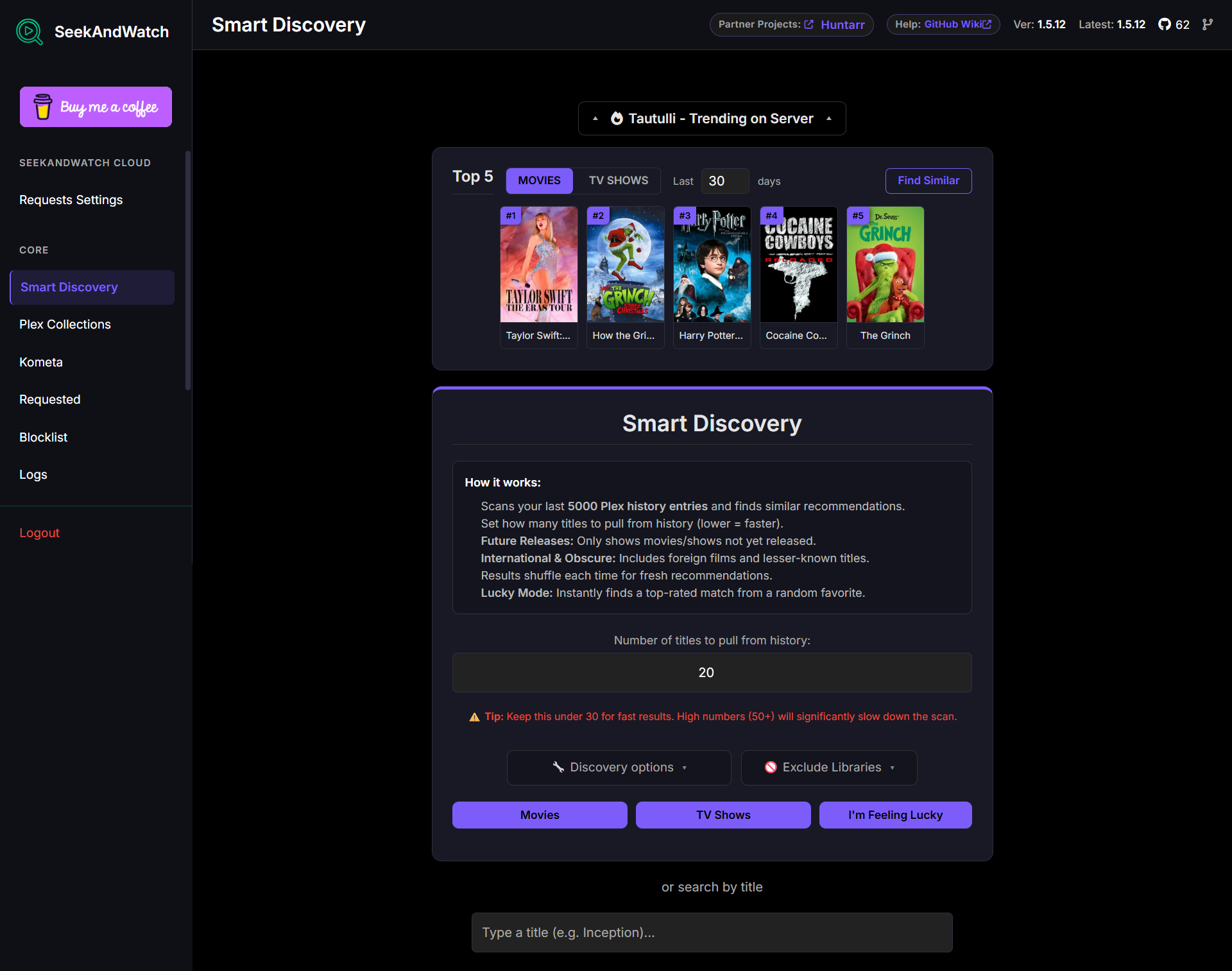Expand the Discovery options dropdown
The image size is (1232, 971).
(x=619, y=768)
